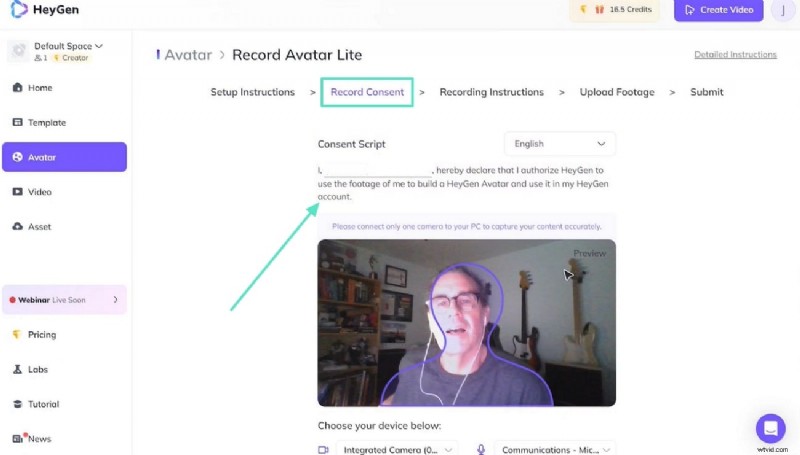
Task: Select the Record Consent step
Action: click(367, 92)
